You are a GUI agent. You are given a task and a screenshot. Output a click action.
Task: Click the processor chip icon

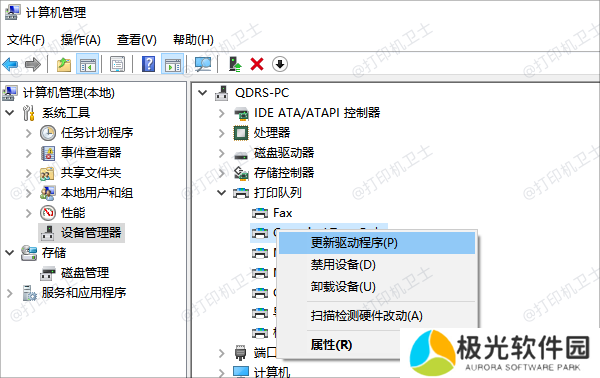241,133
